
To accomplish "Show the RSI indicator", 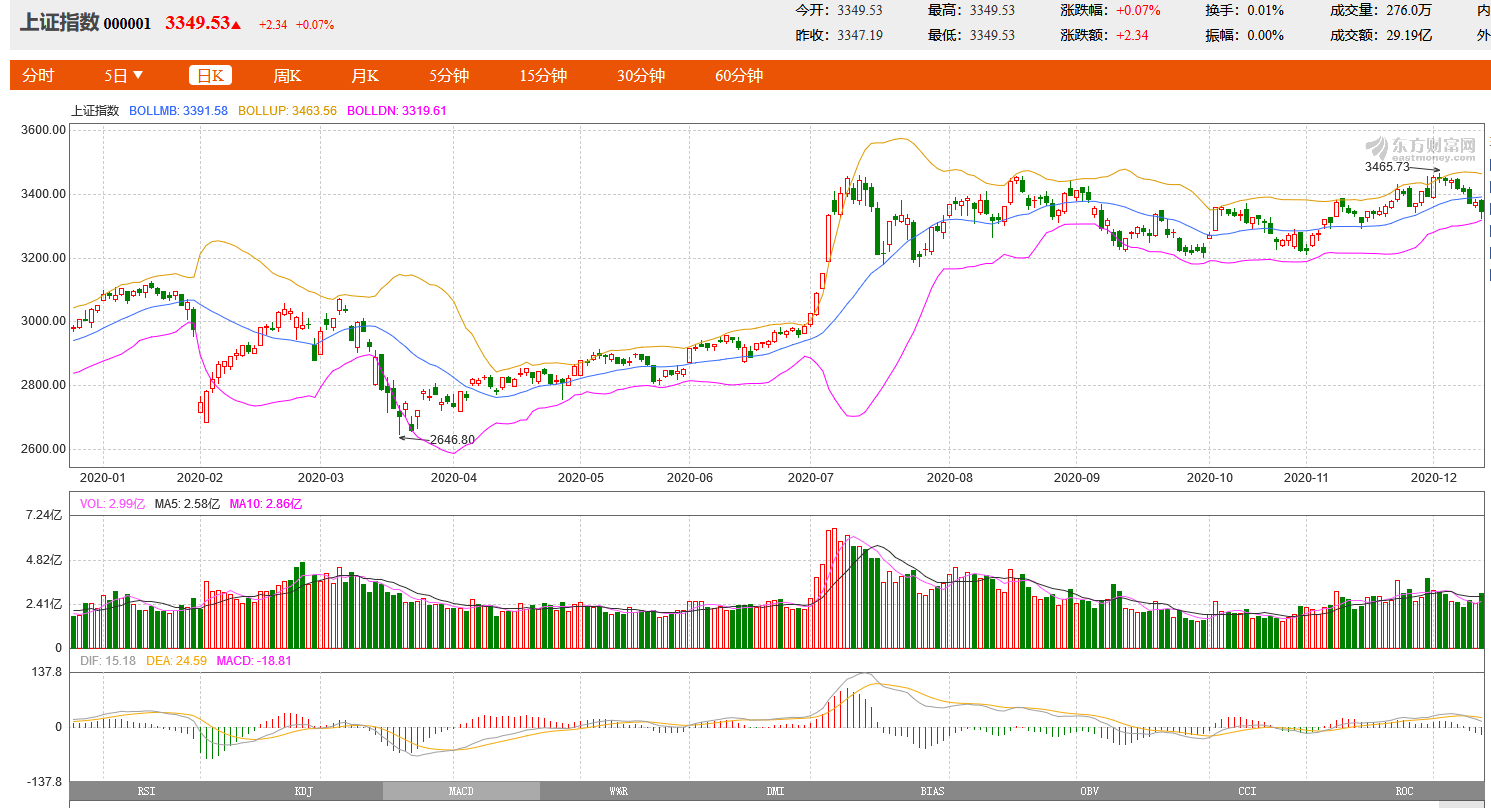I will click(147, 791).
